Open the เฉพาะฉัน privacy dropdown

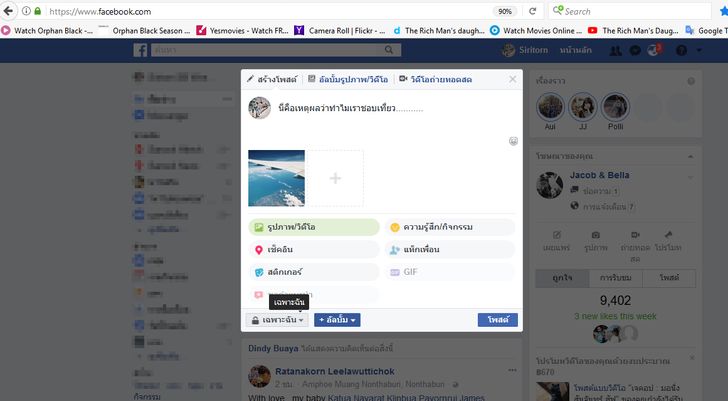(277, 320)
